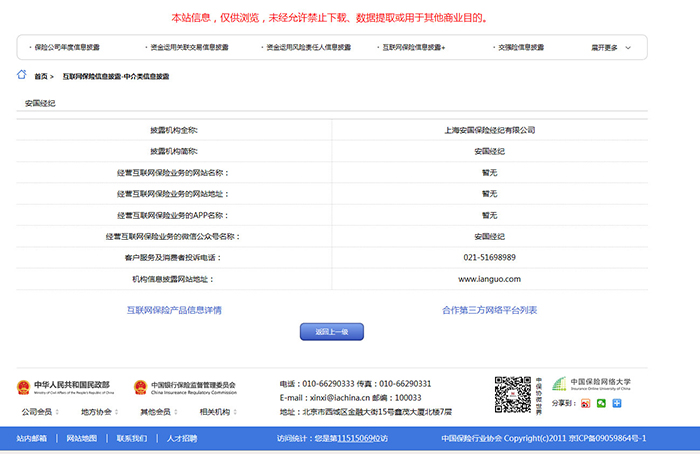This screenshot has width=700, height=454.
Task: Click website address www.ianguo.com
Action: click(x=489, y=279)
